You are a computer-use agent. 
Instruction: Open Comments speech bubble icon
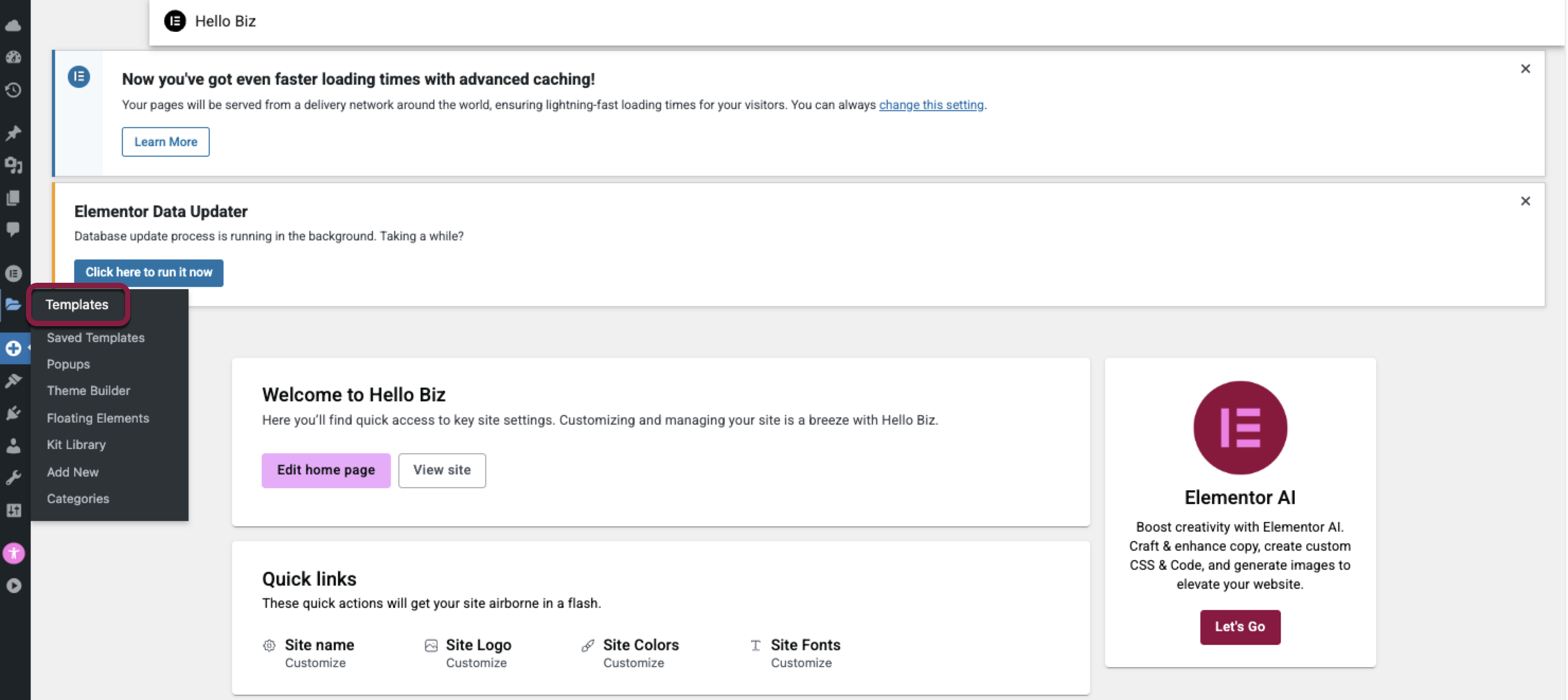pyautogui.click(x=13, y=229)
